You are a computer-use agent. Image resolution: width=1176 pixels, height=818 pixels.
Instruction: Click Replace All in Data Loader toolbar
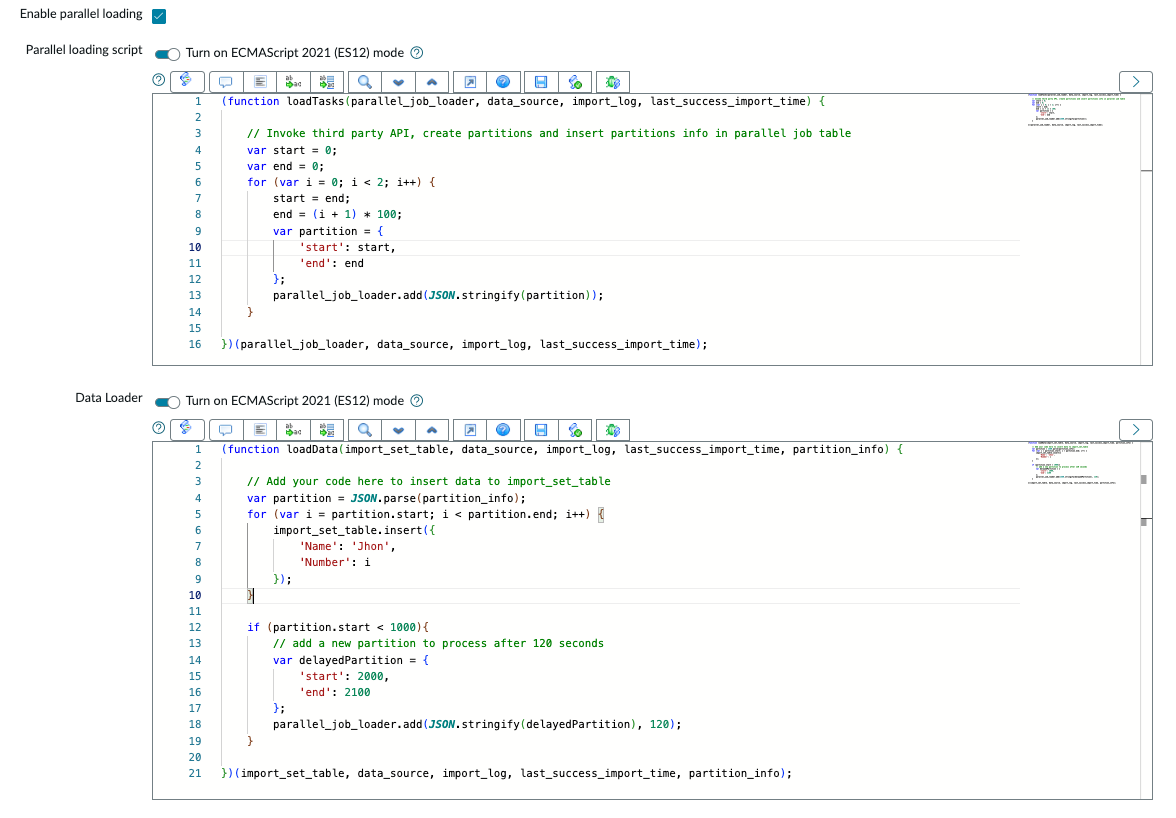[x=327, y=430]
